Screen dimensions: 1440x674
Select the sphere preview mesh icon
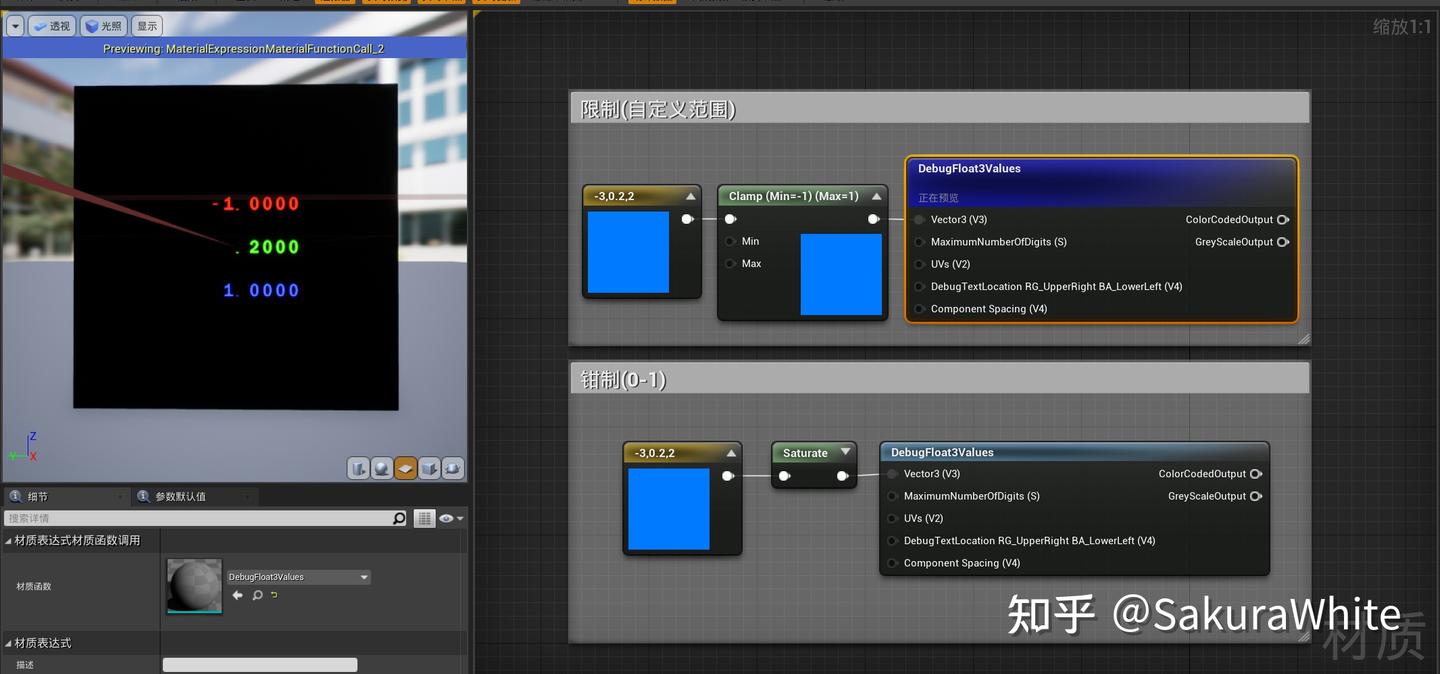(382, 467)
